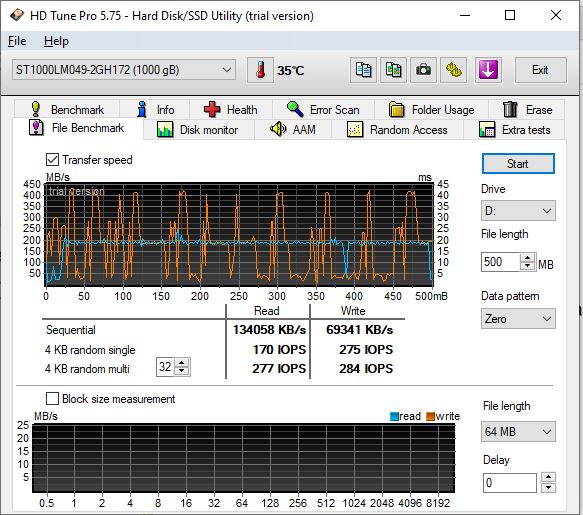Open the Health tab with red cross

tap(231, 110)
